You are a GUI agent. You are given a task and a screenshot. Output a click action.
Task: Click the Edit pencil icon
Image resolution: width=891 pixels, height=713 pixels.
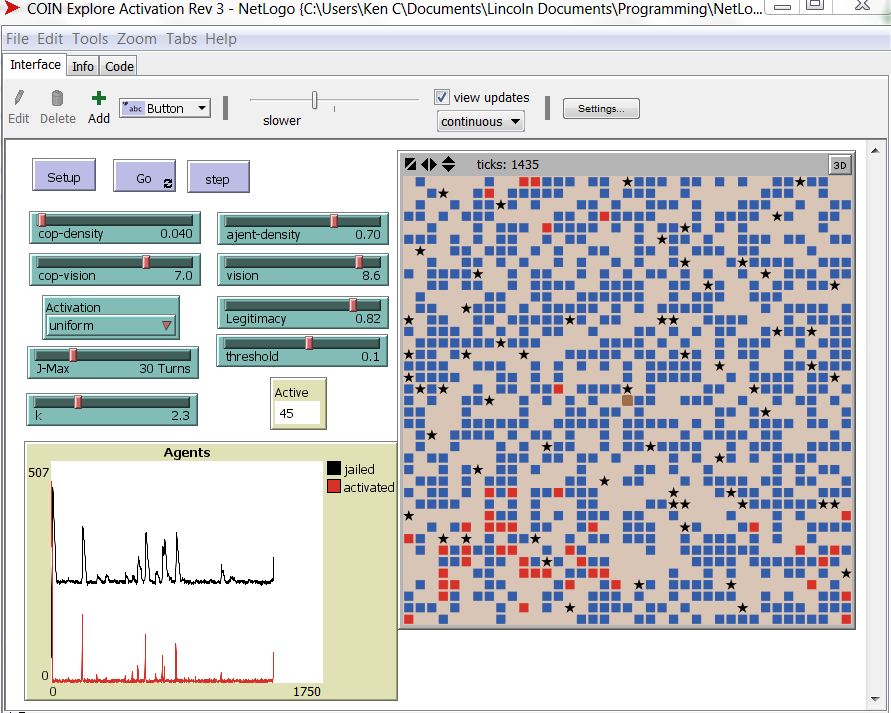[18, 98]
